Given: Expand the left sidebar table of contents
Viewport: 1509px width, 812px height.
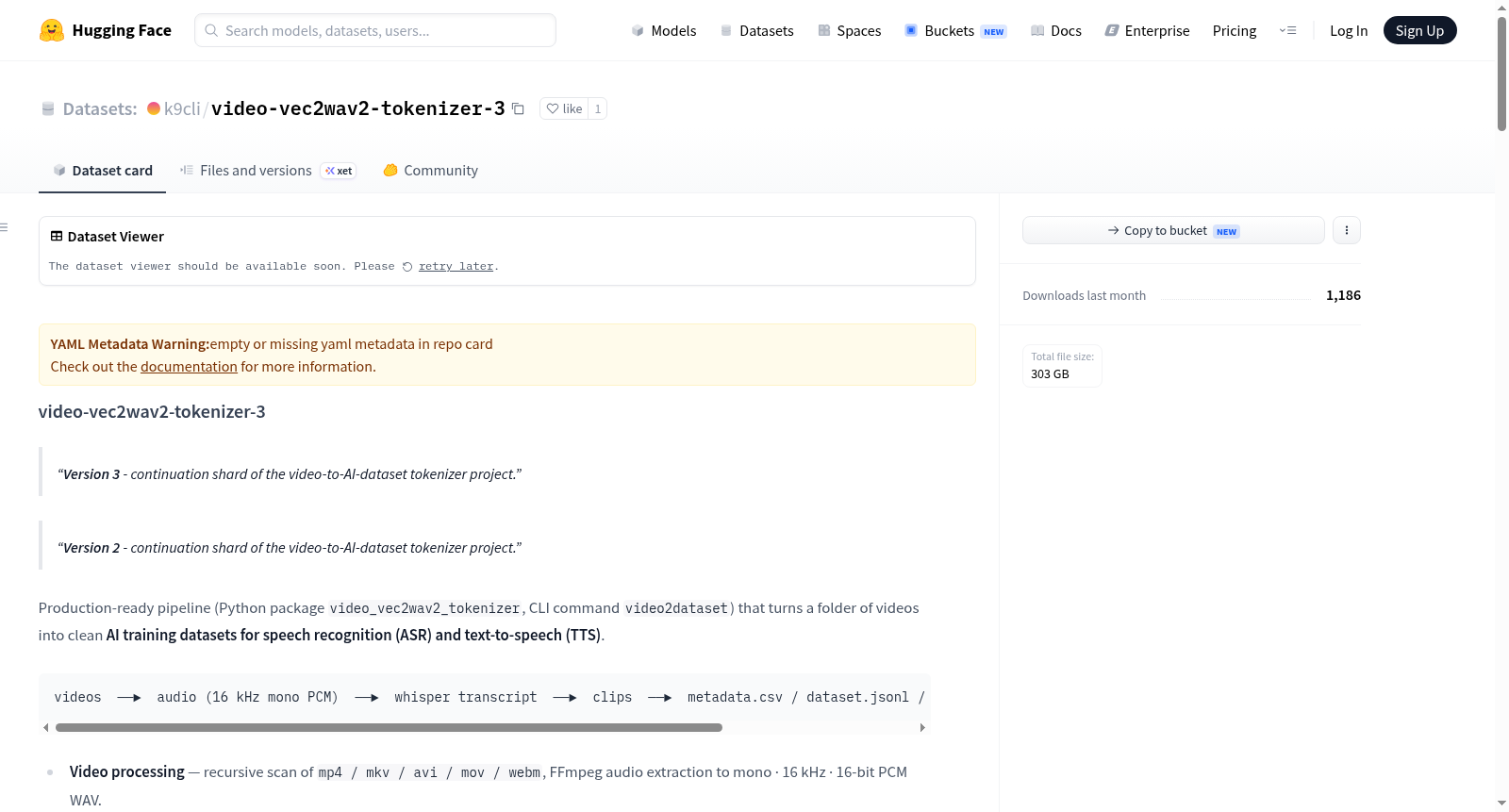Looking at the screenshot, I should point(5,227).
